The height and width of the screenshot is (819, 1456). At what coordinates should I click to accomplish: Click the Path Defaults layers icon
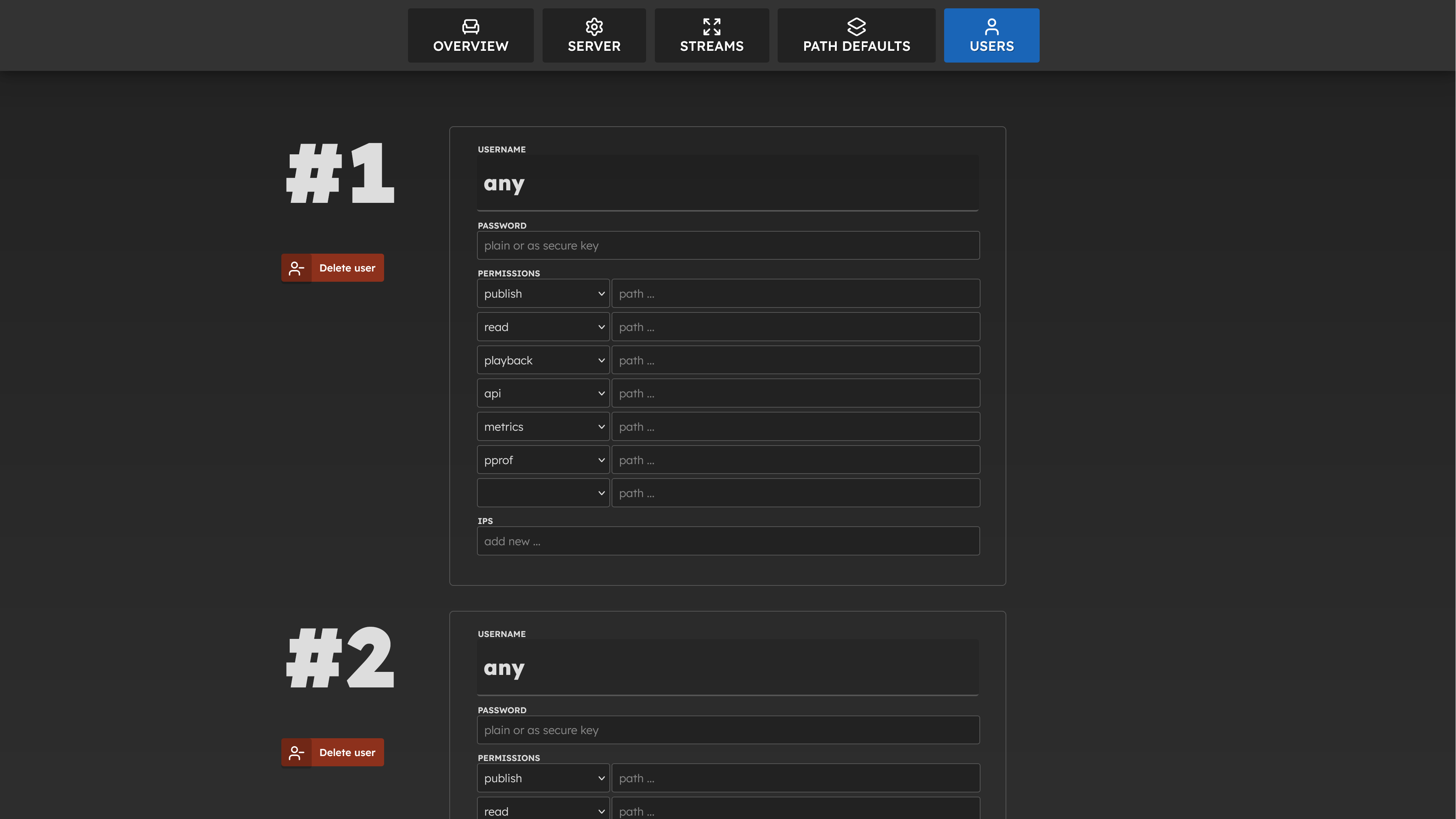click(x=856, y=27)
